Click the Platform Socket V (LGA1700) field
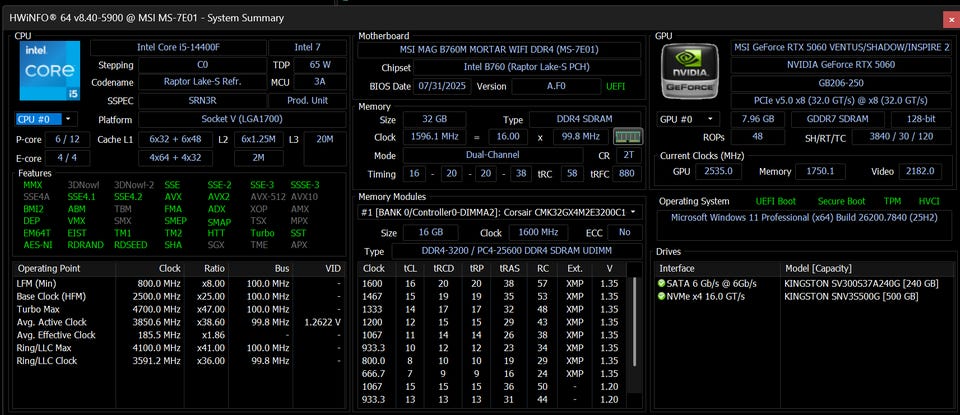The image size is (960, 415). click(x=242, y=119)
